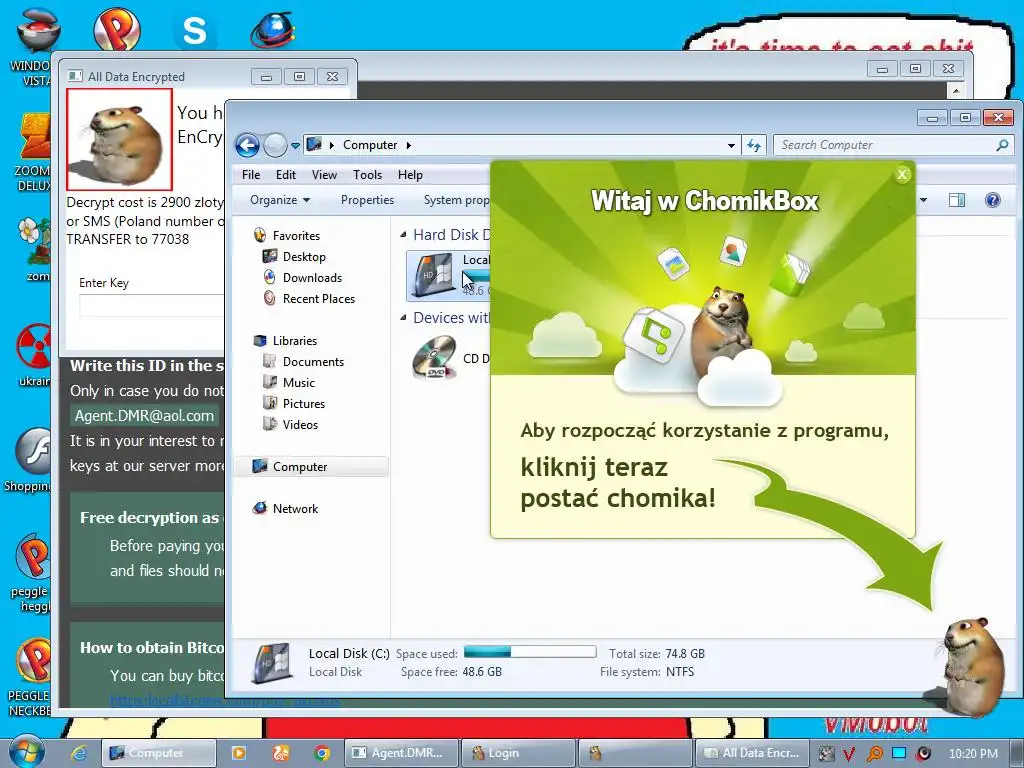
Task: Click the orange magnifier tray icon
Action: [874, 754]
